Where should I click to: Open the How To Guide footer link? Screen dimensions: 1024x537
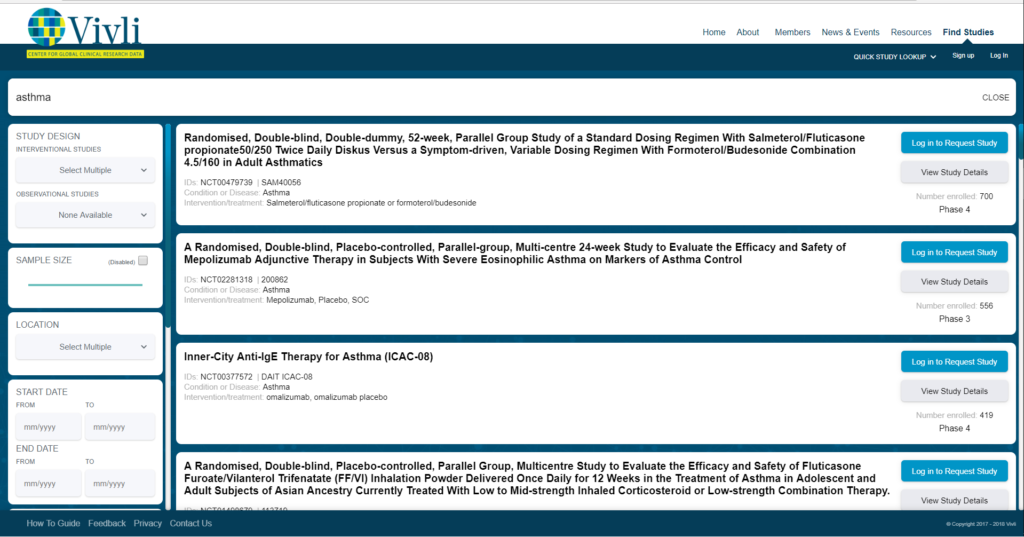(x=53, y=523)
